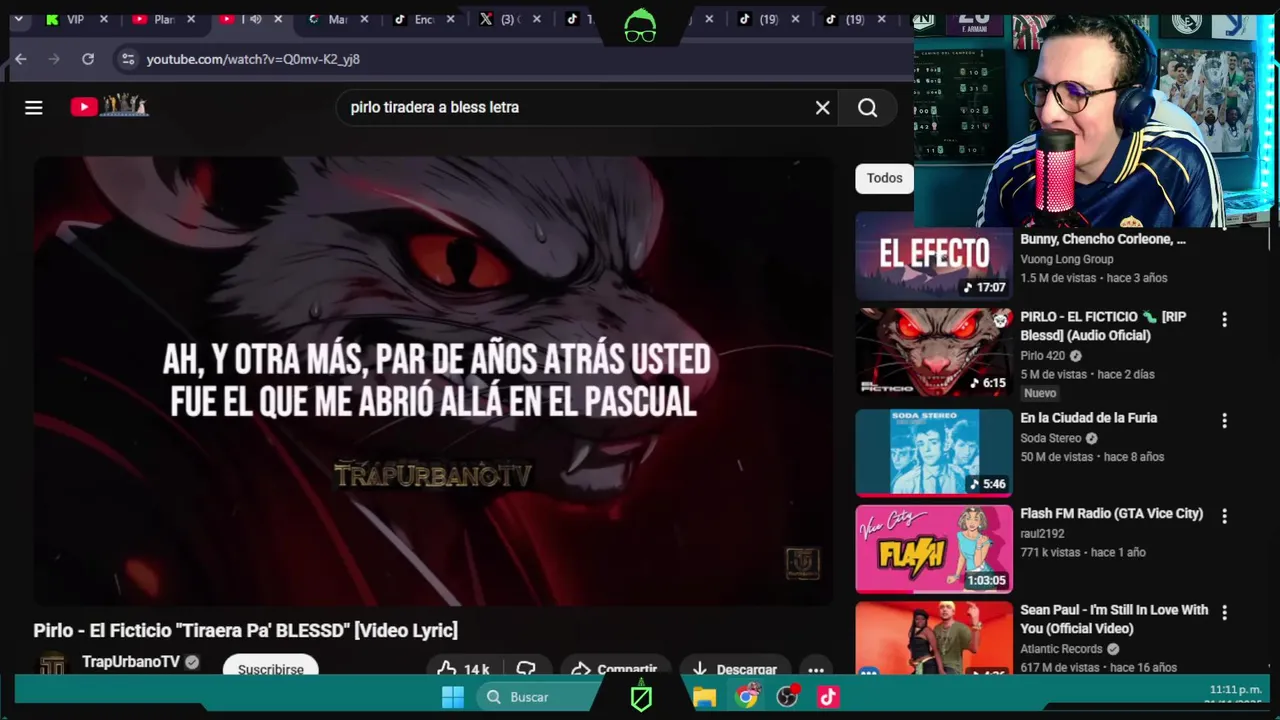Go to the YouTube home logo
Screen dimensions: 1280x720
point(109,106)
